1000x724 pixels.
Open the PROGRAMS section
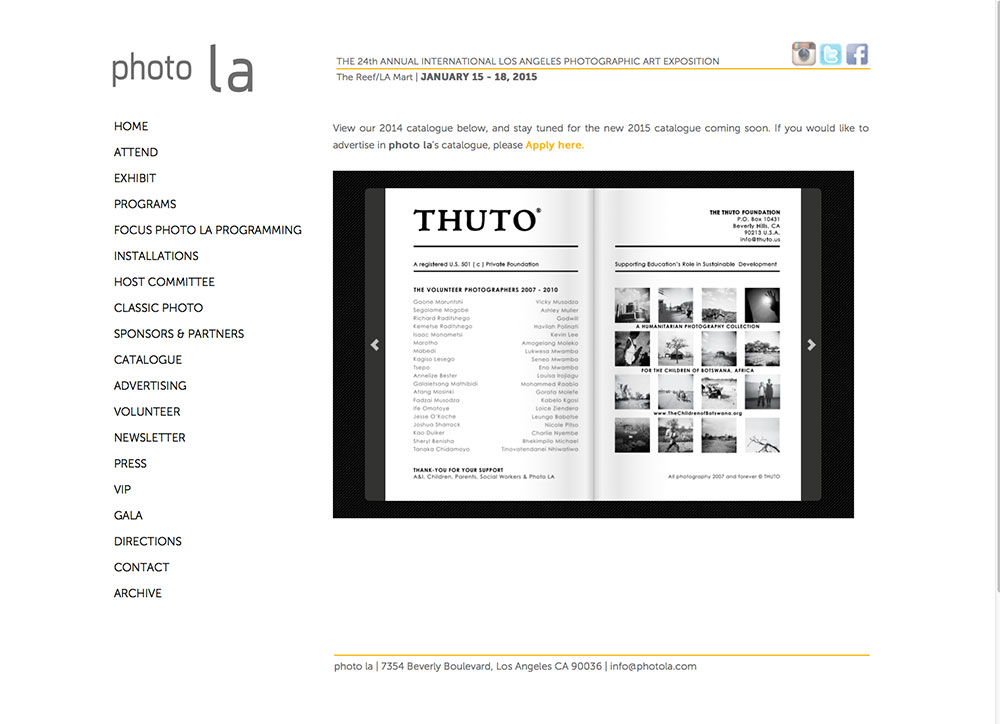coord(145,204)
